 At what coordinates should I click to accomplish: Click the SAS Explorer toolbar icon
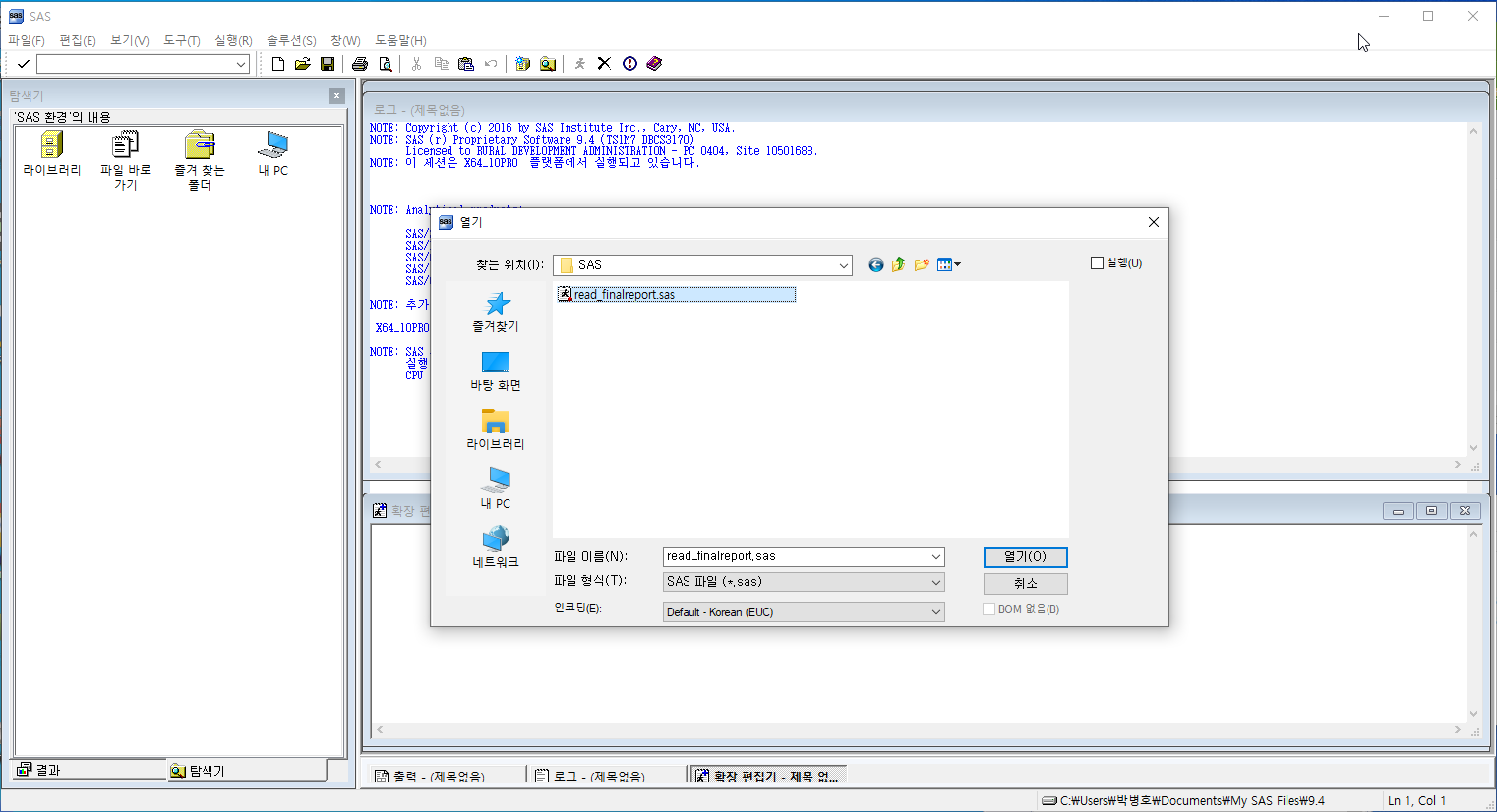(x=548, y=64)
